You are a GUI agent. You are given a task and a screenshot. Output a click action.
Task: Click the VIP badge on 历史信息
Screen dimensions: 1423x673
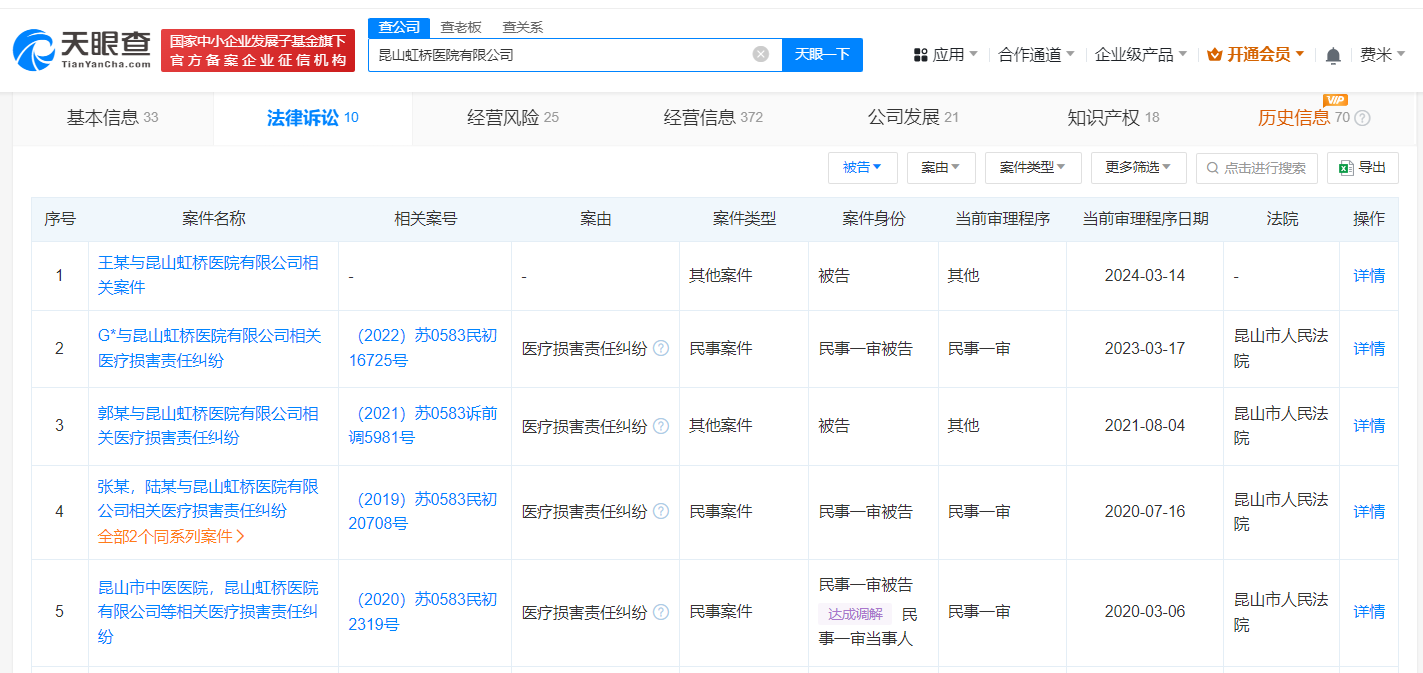pyautogui.click(x=1334, y=100)
